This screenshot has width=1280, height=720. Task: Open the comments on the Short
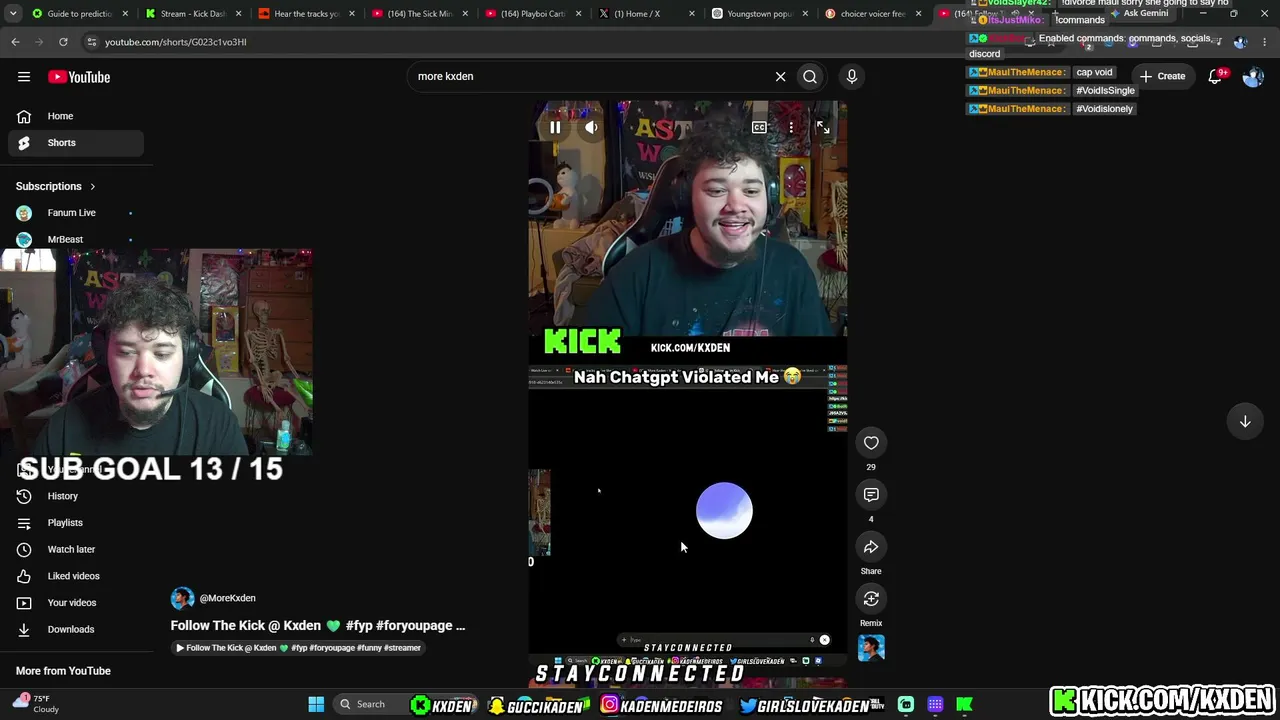pos(871,495)
